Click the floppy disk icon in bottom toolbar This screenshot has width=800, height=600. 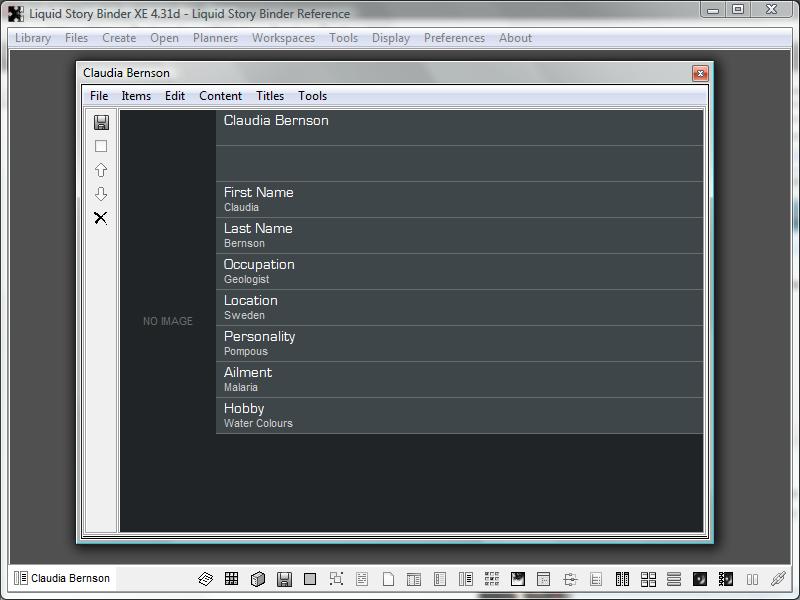point(284,579)
